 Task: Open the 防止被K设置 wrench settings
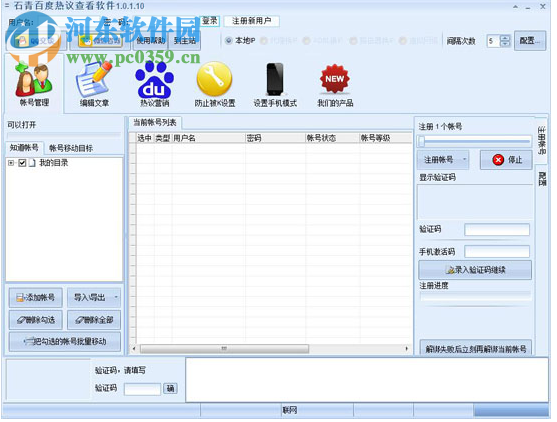click(x=215, y=85)
